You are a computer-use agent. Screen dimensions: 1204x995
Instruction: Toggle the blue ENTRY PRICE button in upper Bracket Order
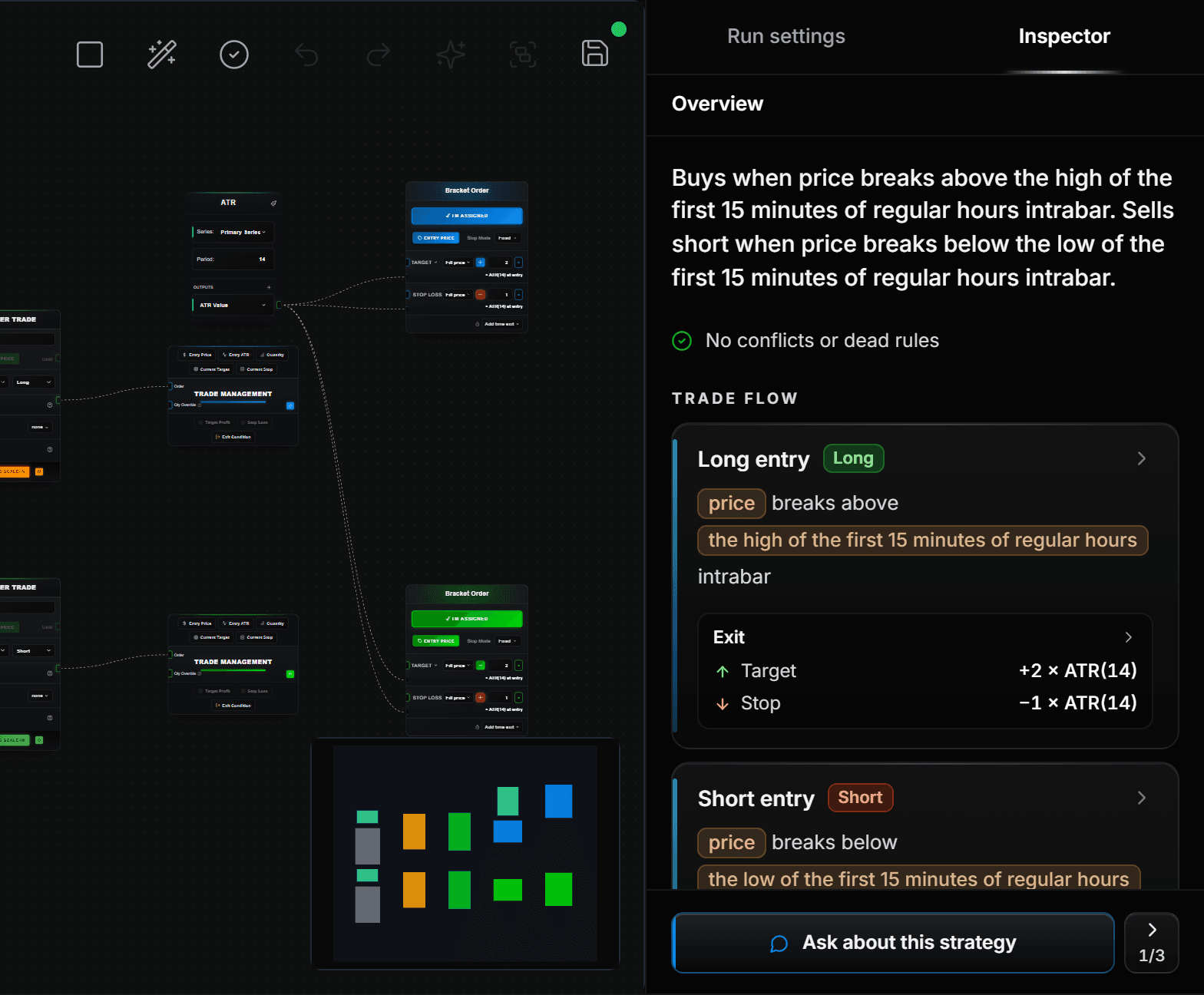[436, 238]
